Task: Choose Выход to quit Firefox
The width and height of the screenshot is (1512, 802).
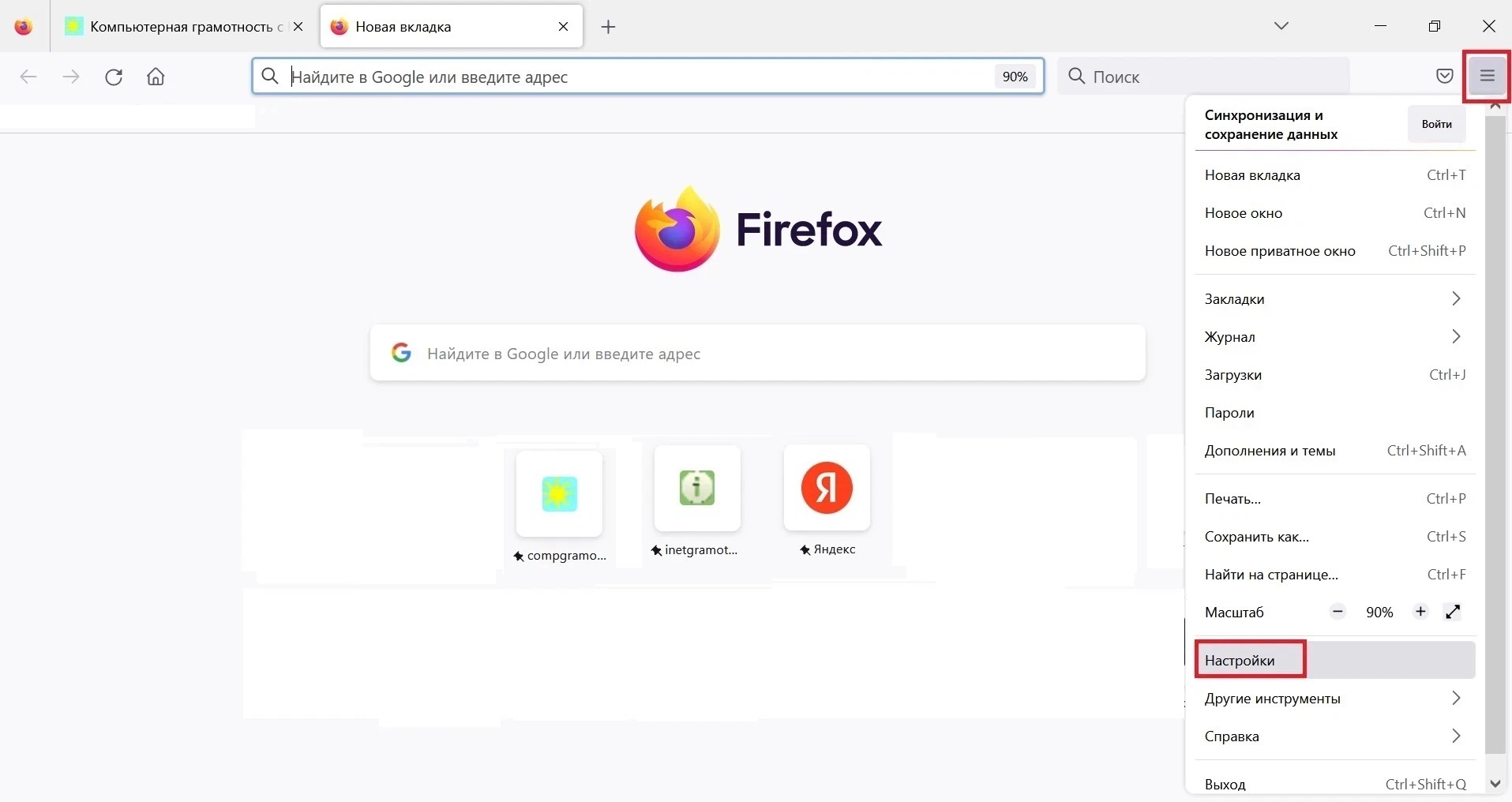Action: coord(1335,784)
